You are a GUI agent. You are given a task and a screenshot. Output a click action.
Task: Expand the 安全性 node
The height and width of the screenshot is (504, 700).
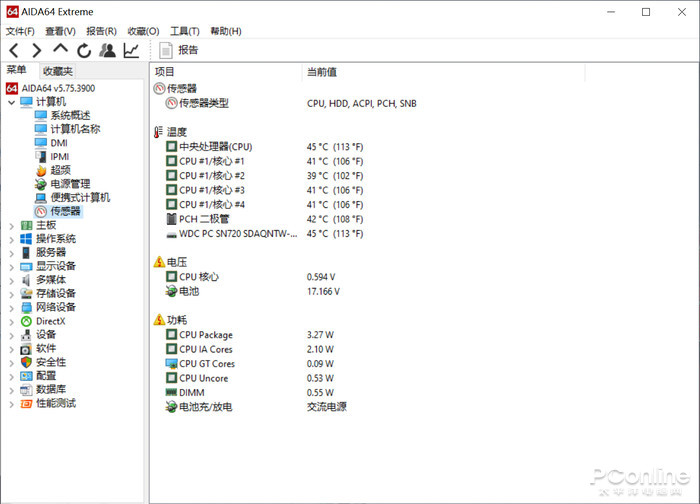12,363
